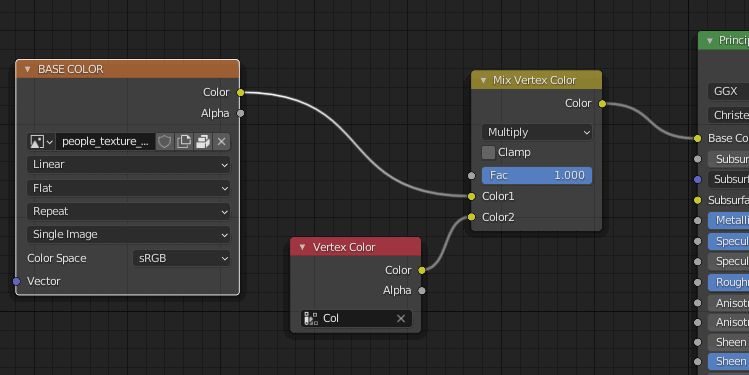
Task: Click the Metallic slider field
Action: click(x=728, y=220)
